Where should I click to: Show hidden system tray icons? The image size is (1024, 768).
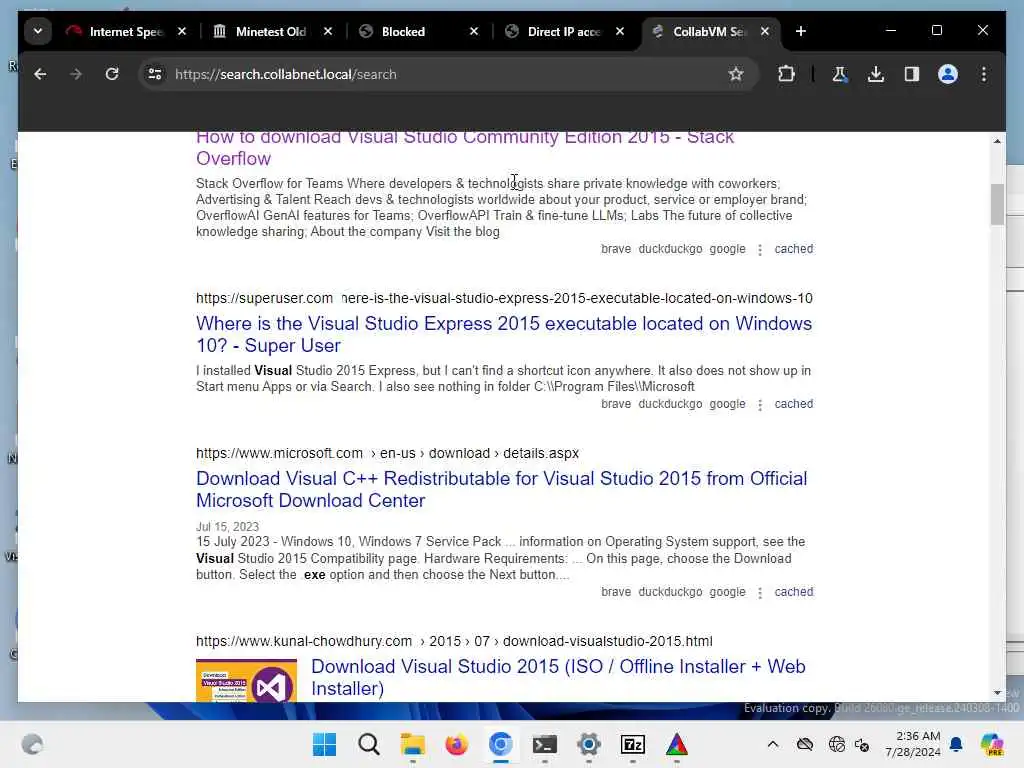(x=773, y=744)
